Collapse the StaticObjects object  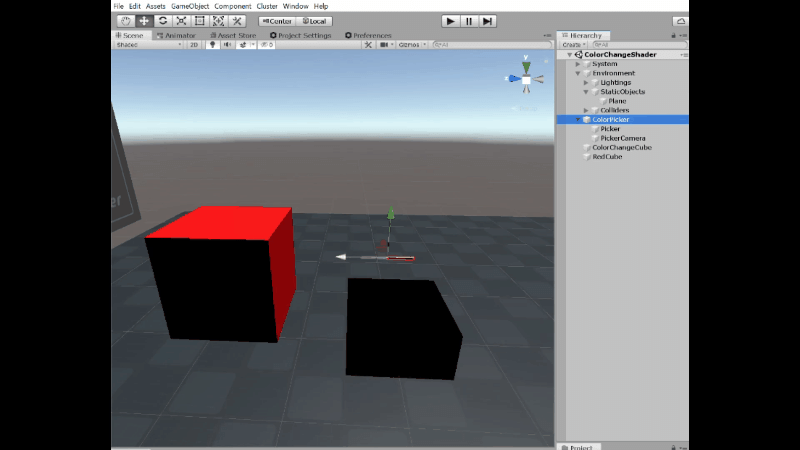click(x=586, y=92)
